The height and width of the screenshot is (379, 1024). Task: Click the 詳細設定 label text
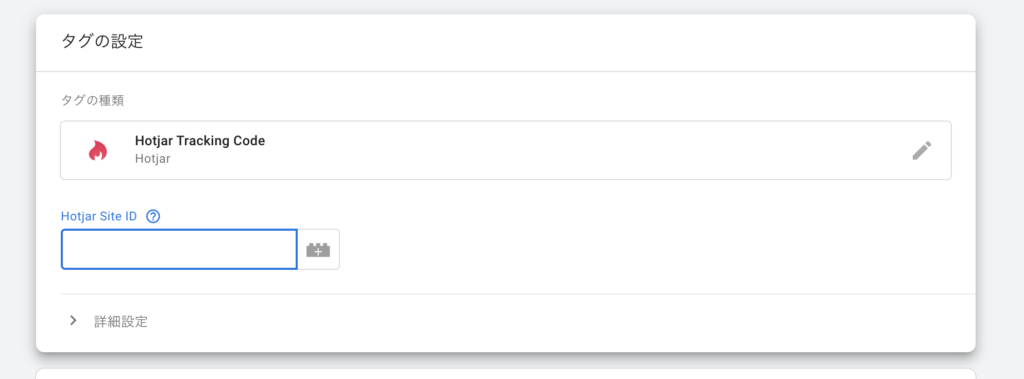click(121, 321)
